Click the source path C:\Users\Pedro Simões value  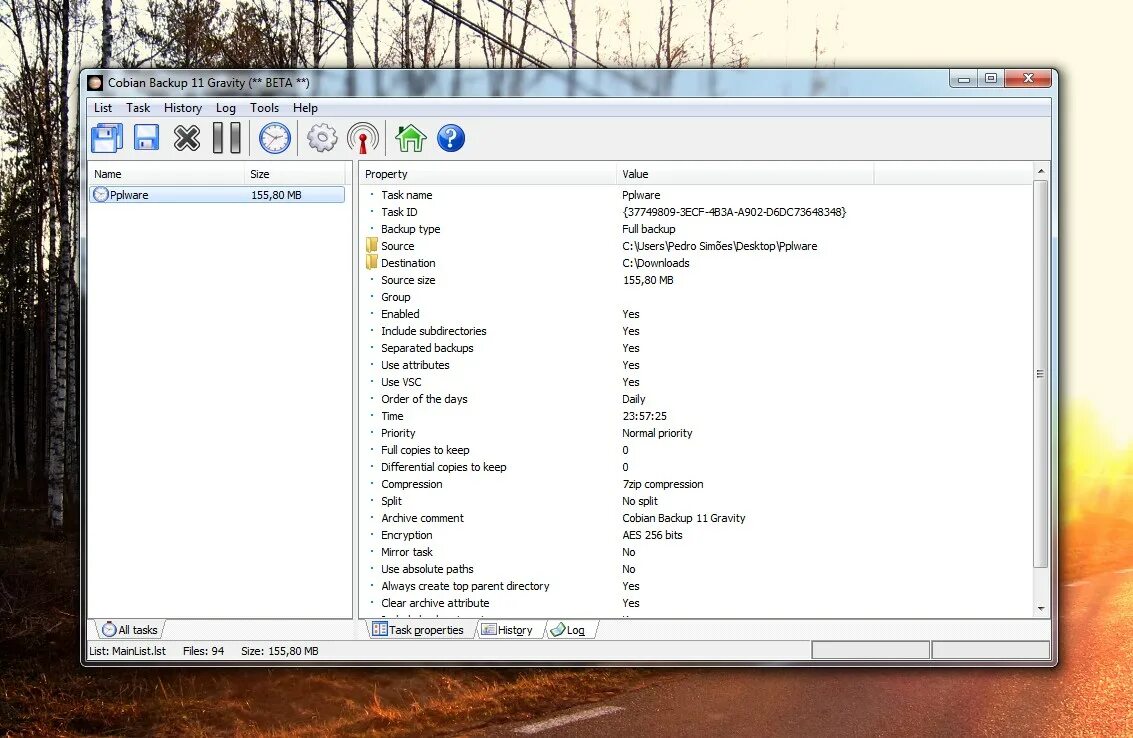click(720, 246)
